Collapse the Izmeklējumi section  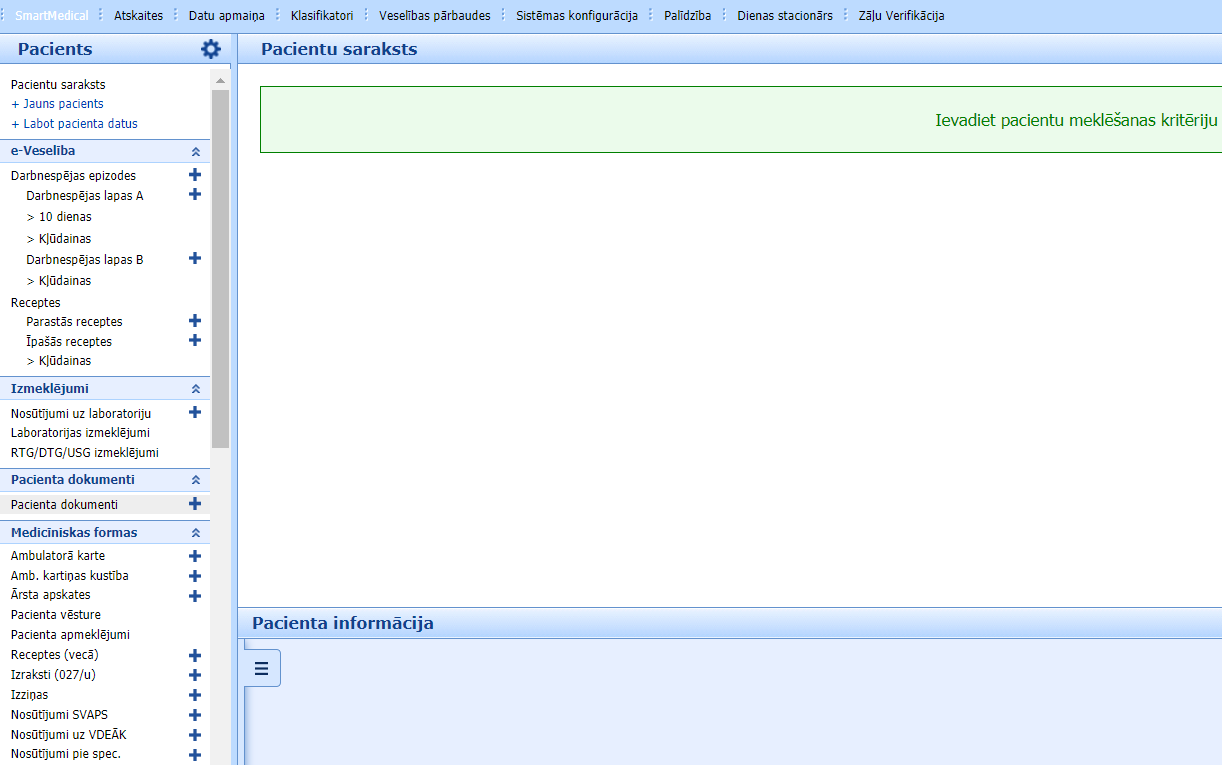point(196,389)
